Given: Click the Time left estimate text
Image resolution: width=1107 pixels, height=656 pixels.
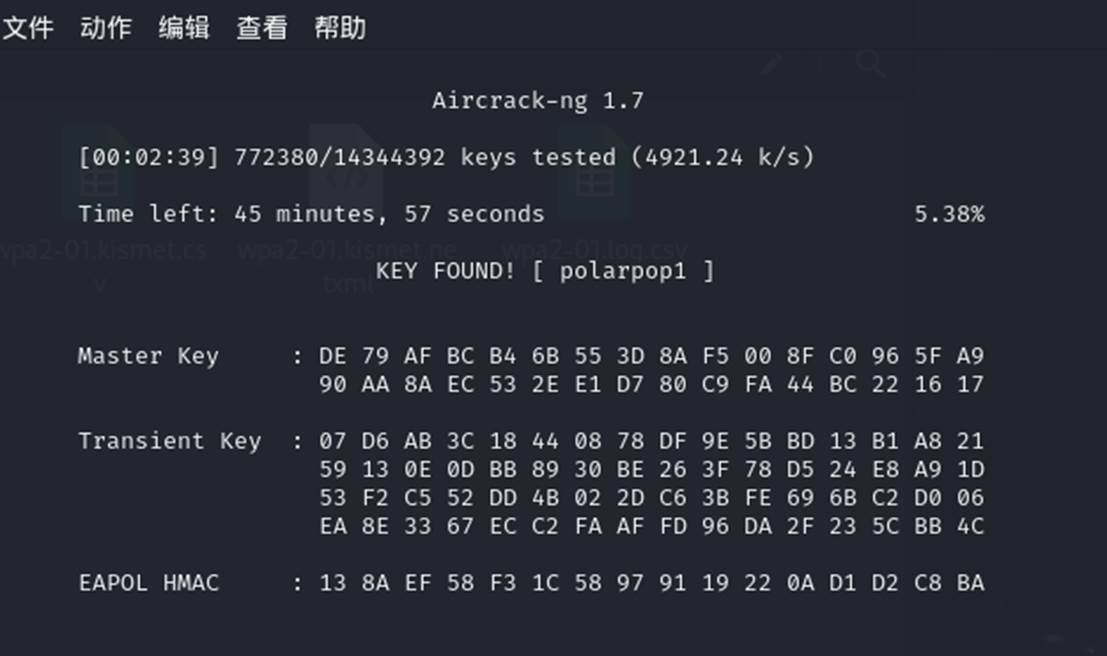Looking at the screenshot, I should coord(310,213).
